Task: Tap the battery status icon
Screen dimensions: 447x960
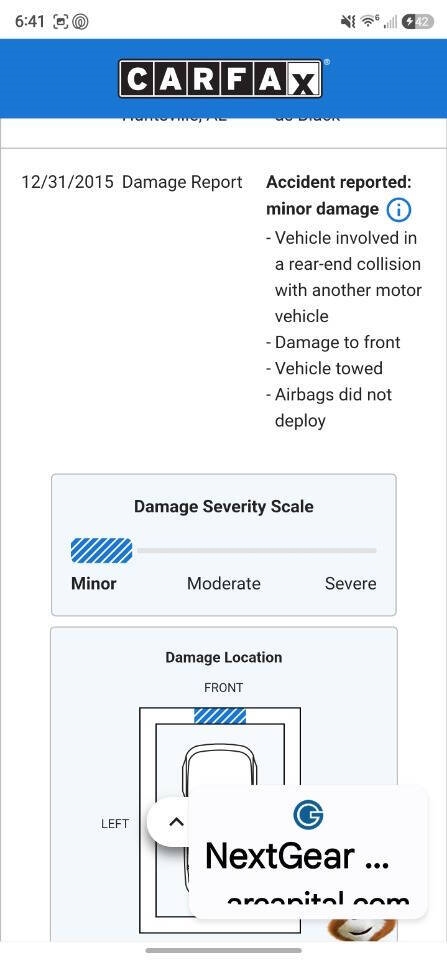Action: [418, 22]
